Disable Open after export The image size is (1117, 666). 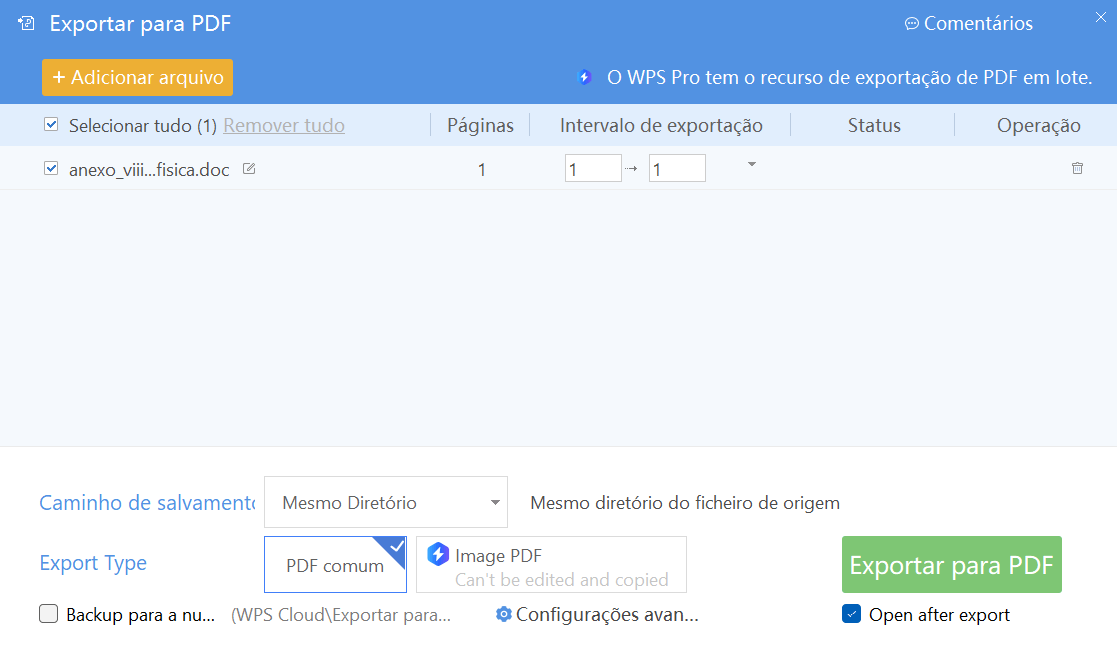point(851,614)
